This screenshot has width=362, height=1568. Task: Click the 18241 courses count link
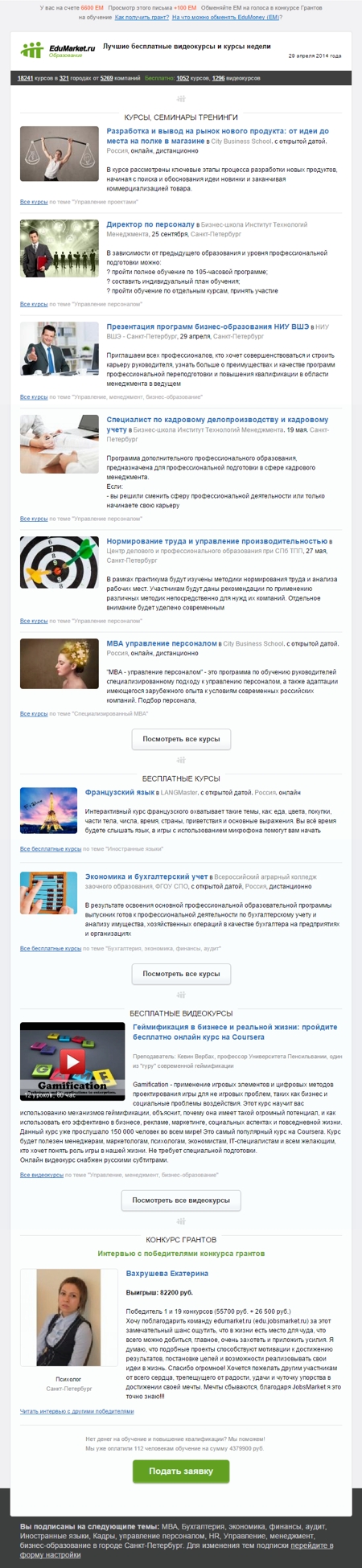pos(25,79)
